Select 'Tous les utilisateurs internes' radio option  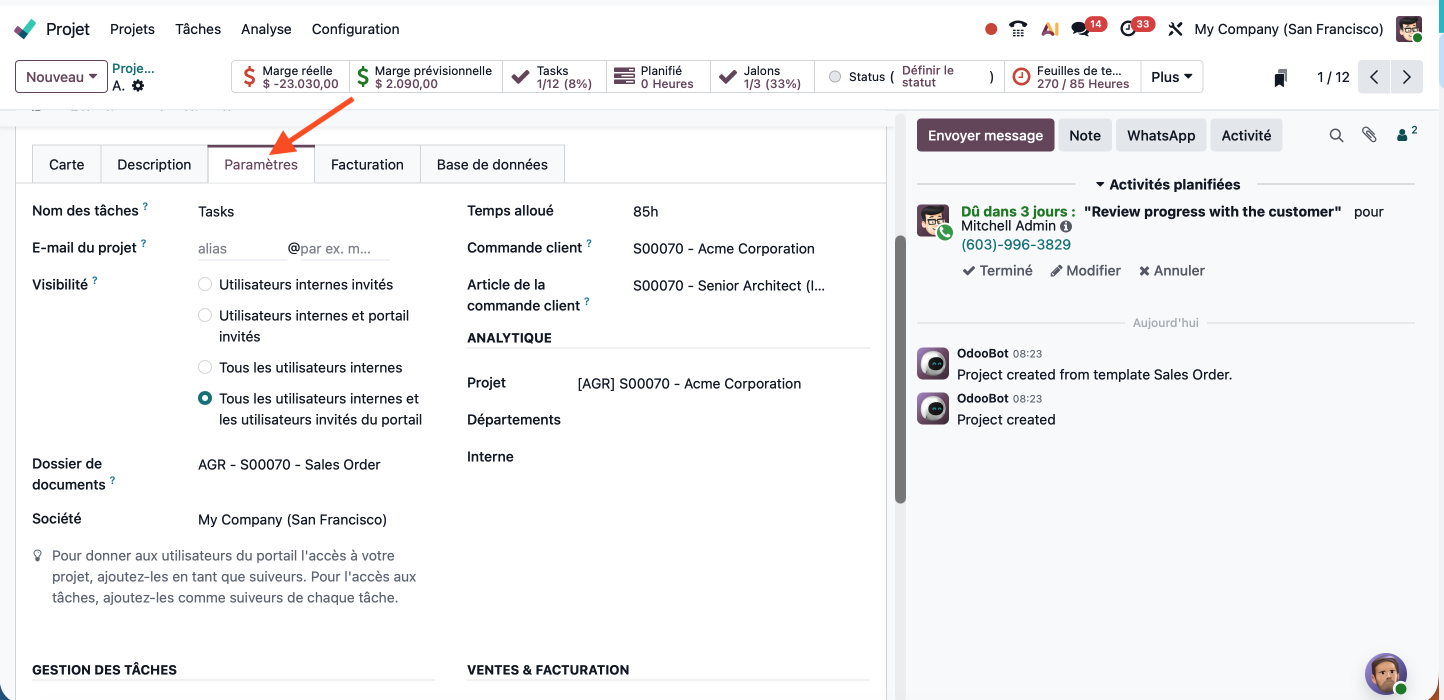[205, 368]
